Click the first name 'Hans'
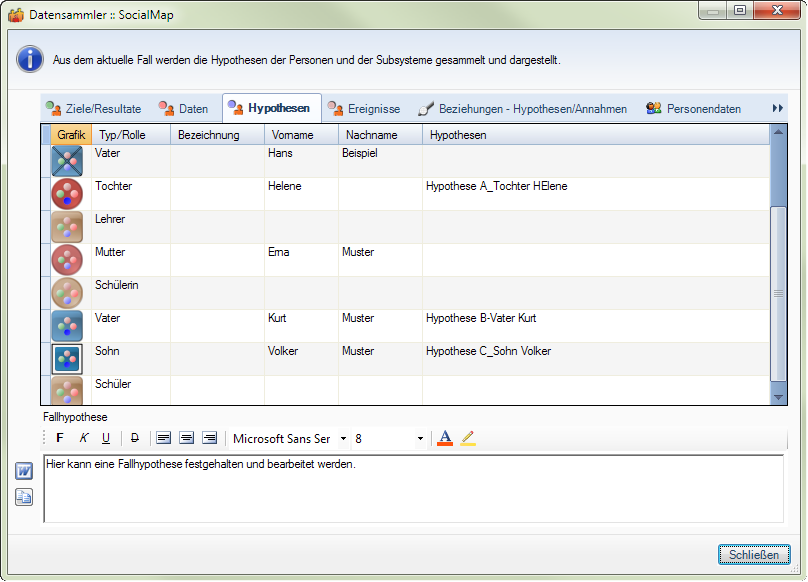Image resolution: width=808 pixels, height=582 pixels. point(280,153)
